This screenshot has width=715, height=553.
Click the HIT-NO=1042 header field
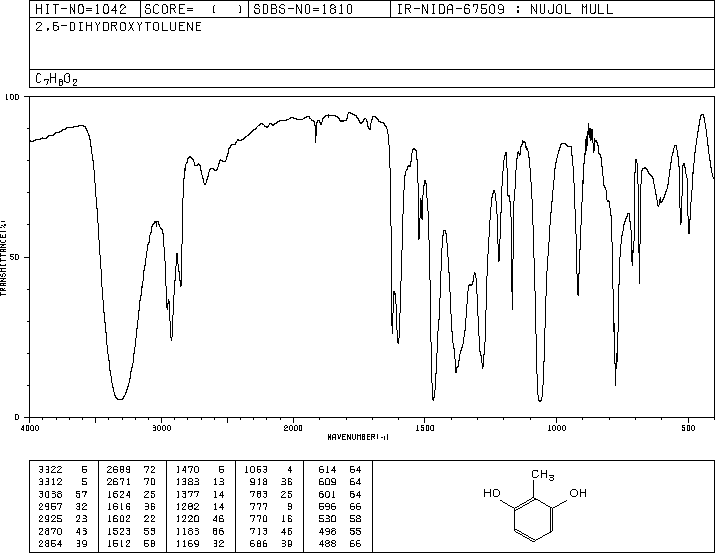(85, 9)
